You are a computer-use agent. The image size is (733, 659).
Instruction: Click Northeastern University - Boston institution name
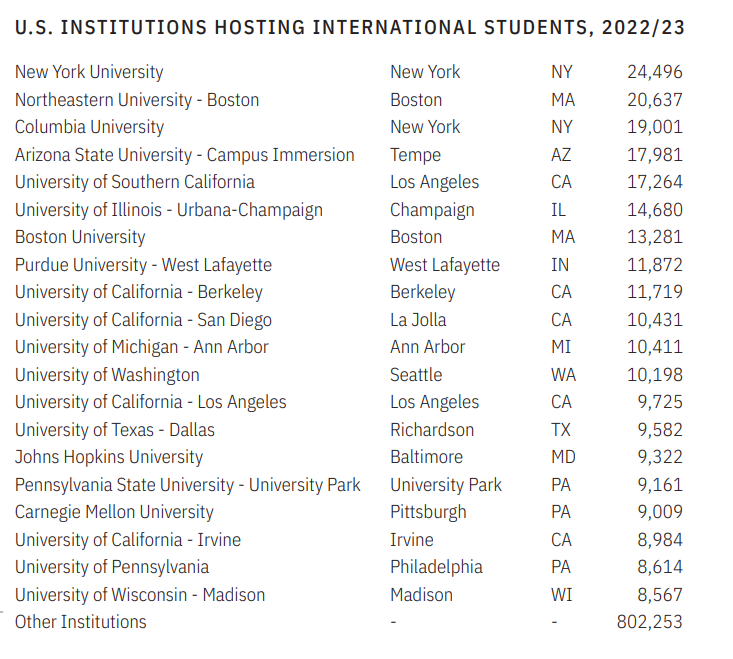tap(137, 100)
